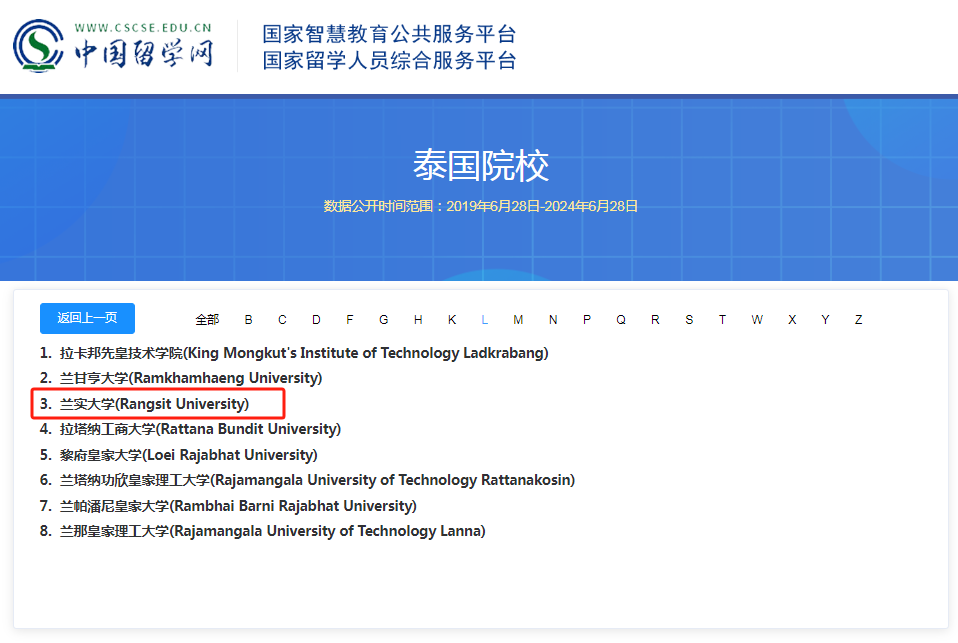Screen dimensions: 958x643
Task: Filter universities by letter X
Action: [x=792, y=320]
